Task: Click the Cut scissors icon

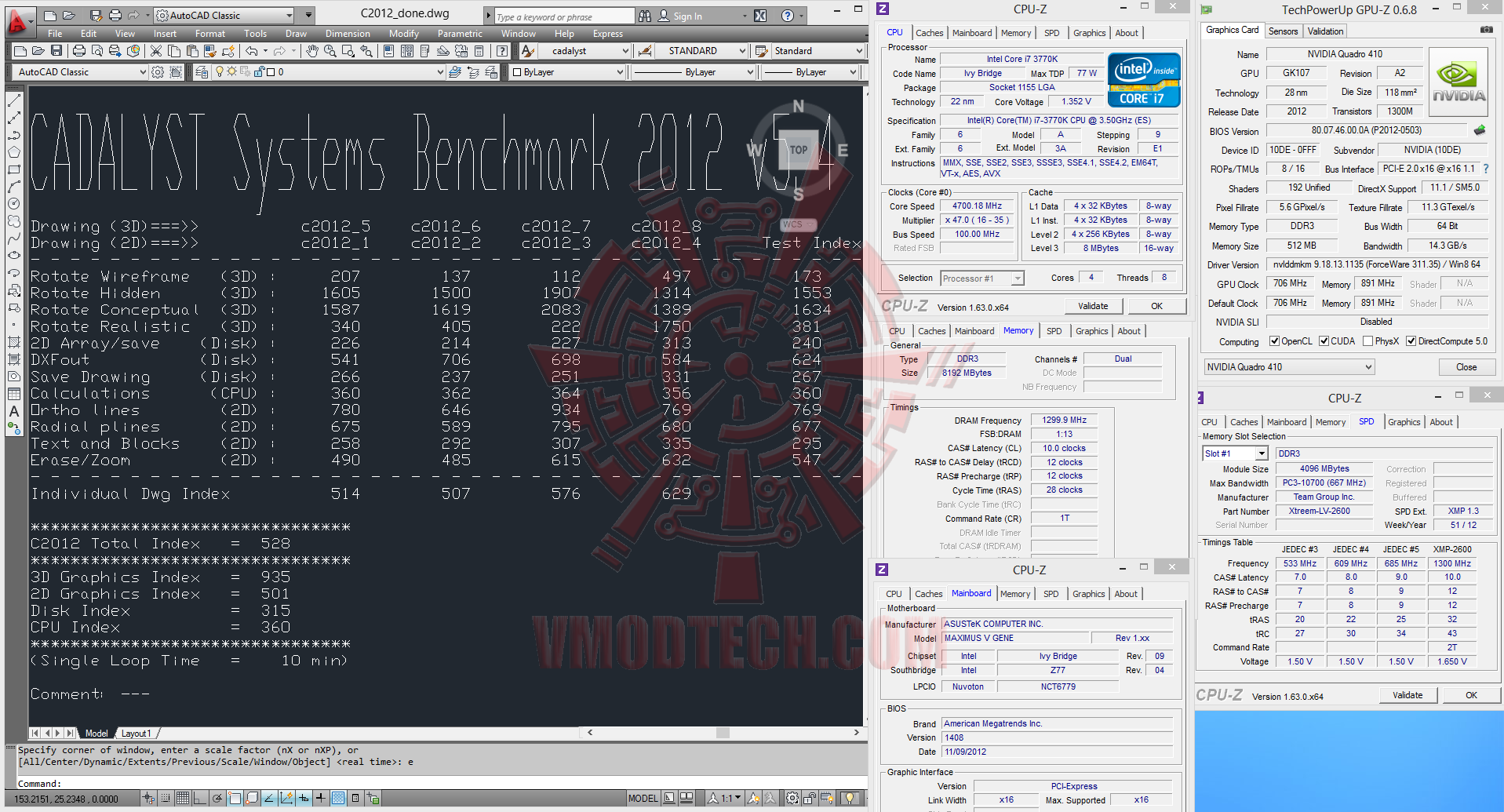Action: coord(156,51)
